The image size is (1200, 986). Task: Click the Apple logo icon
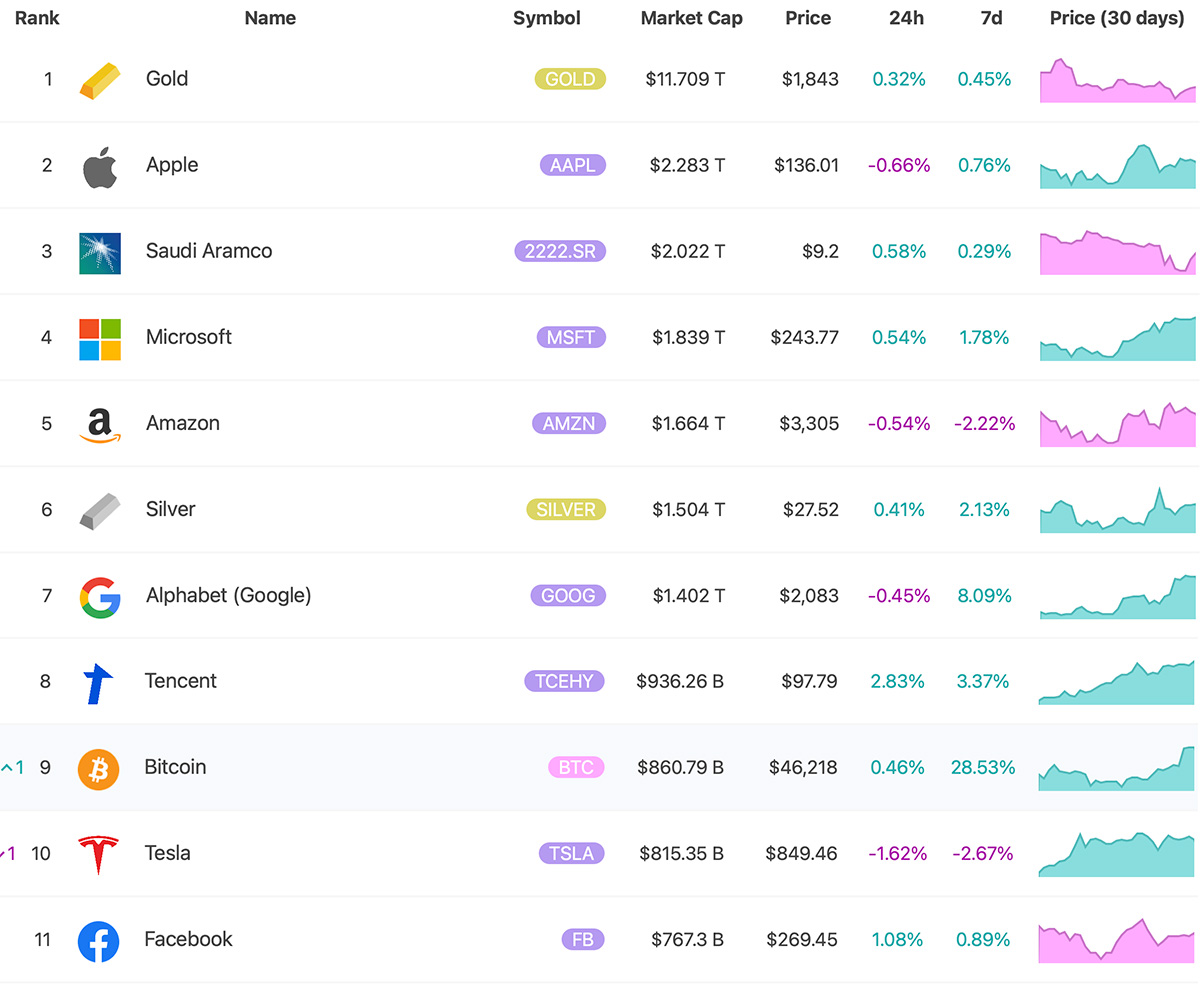[100, 166]
